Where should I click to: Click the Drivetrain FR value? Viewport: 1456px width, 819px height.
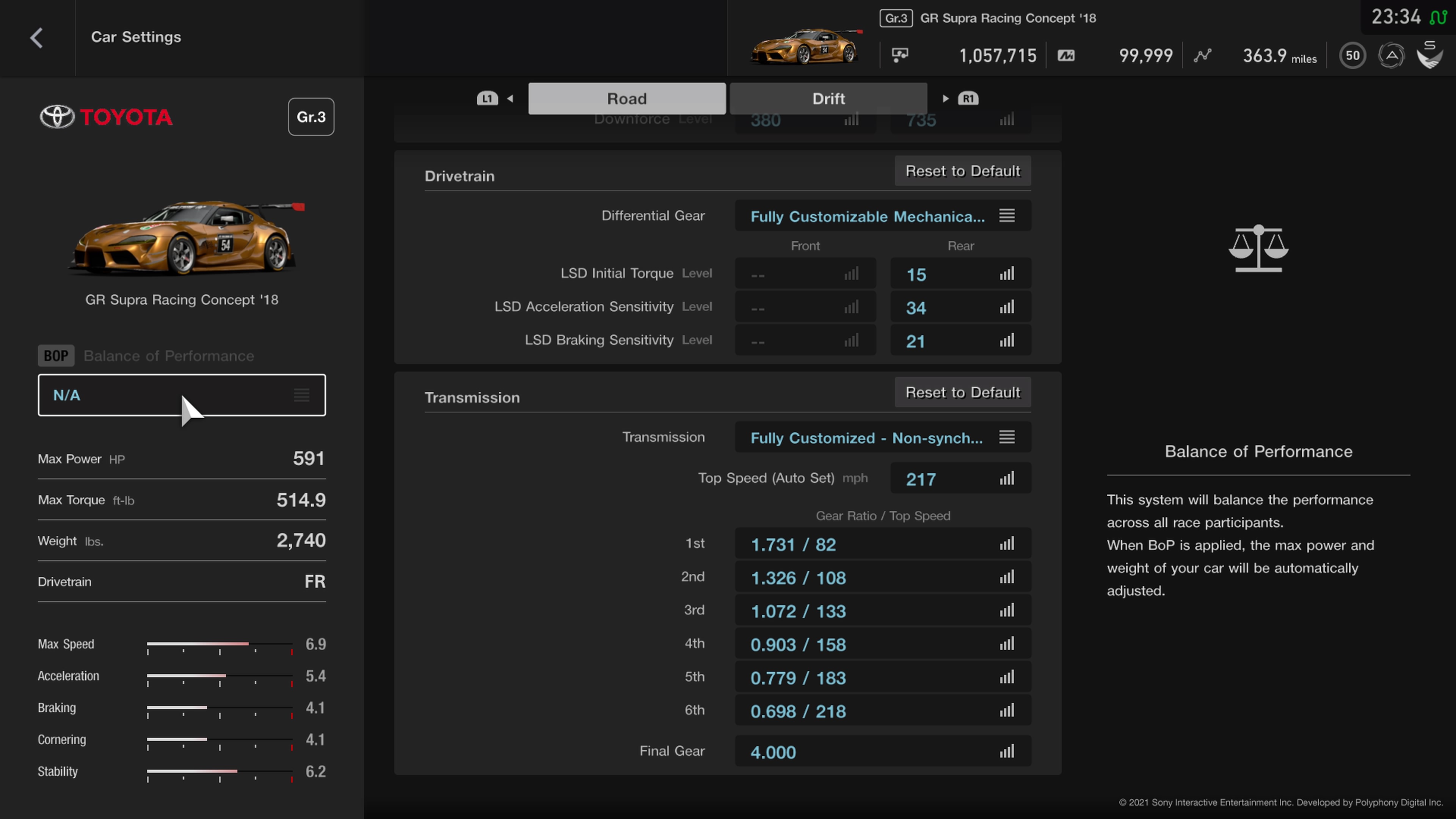point(315,582)
